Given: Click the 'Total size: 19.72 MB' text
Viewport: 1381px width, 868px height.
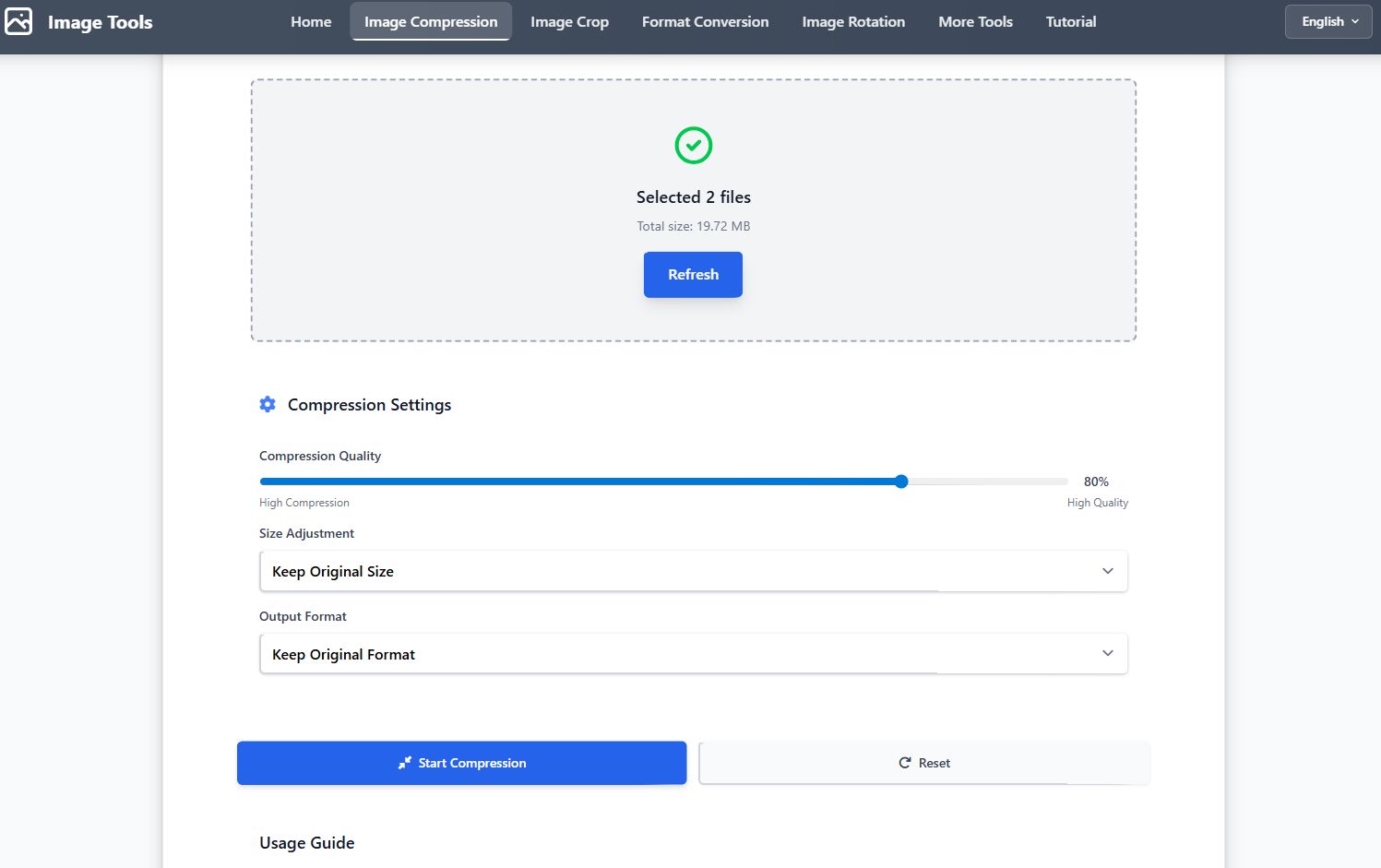Looking at the screenshot, I should (693, 226).
